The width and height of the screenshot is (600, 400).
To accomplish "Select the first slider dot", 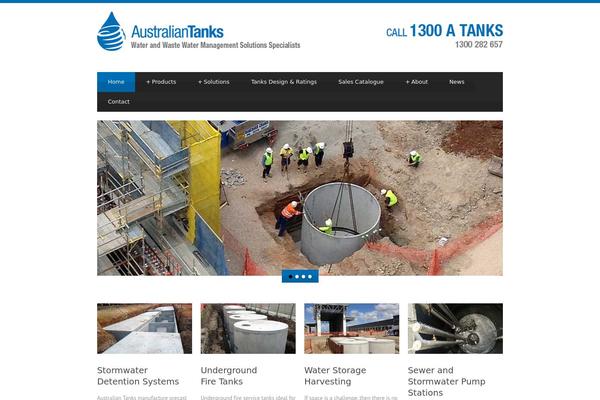I will pos(290,276).
